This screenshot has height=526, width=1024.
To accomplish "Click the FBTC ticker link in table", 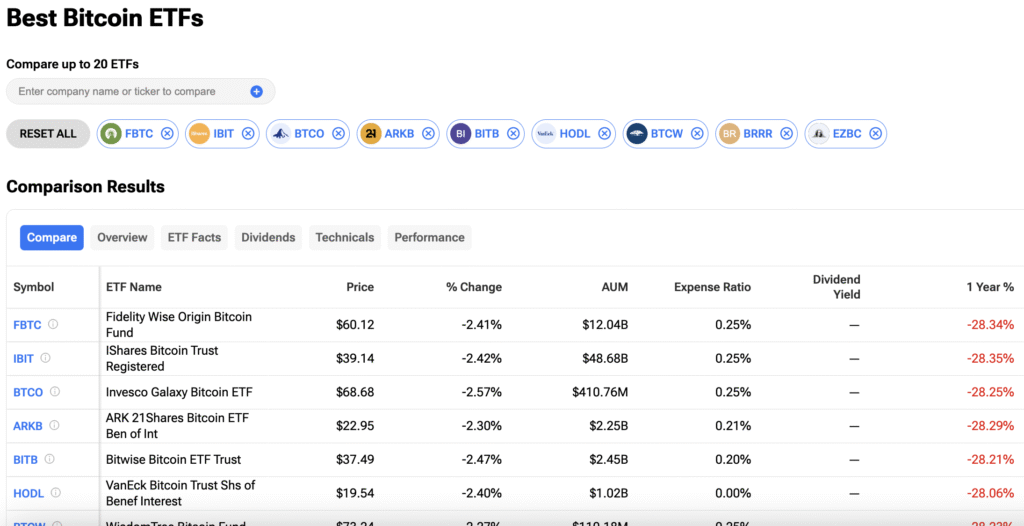I will pyautogui.click(x=27, y=325).
